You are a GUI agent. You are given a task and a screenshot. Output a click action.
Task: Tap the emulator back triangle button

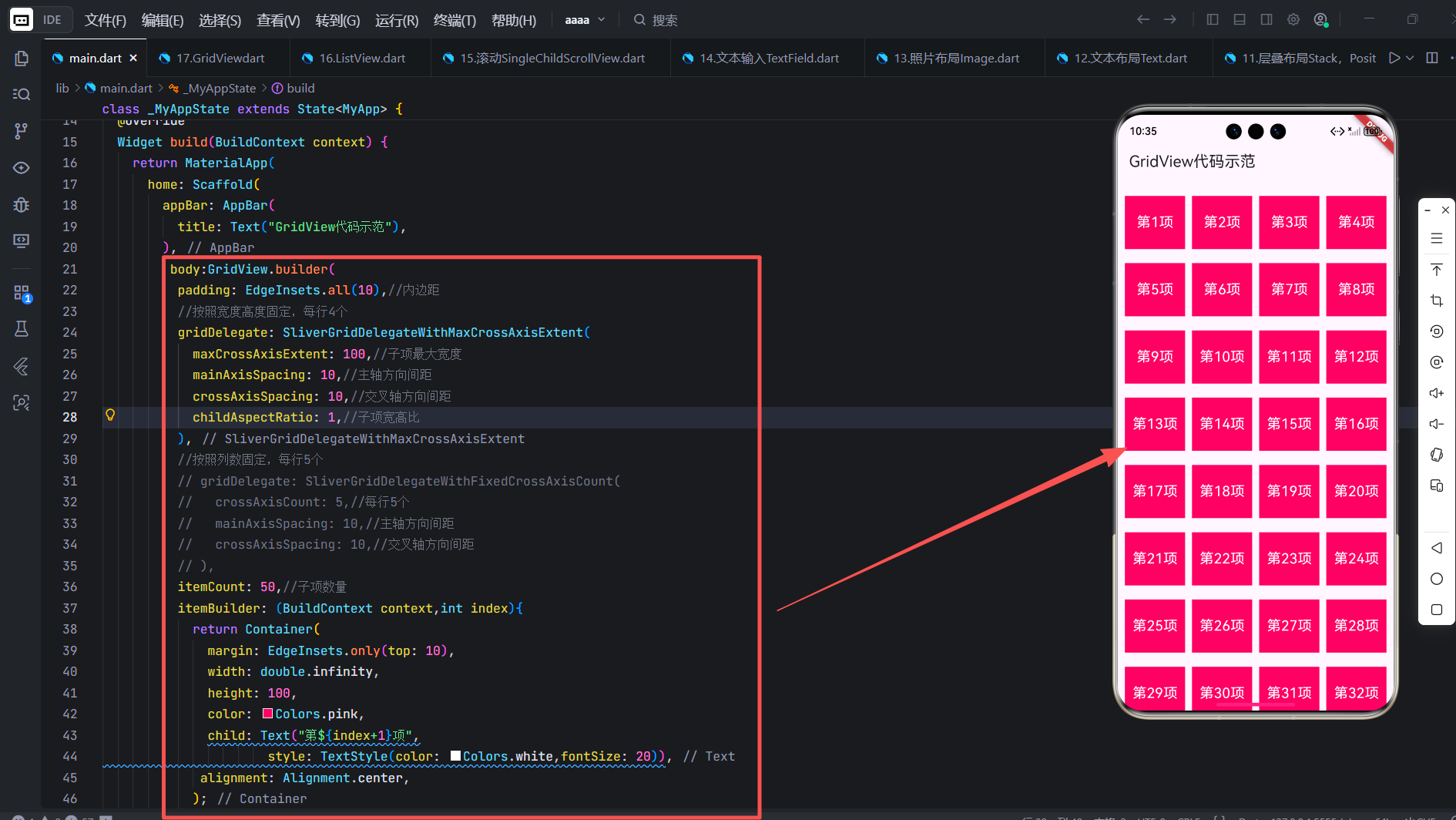tap(1437, 548)
